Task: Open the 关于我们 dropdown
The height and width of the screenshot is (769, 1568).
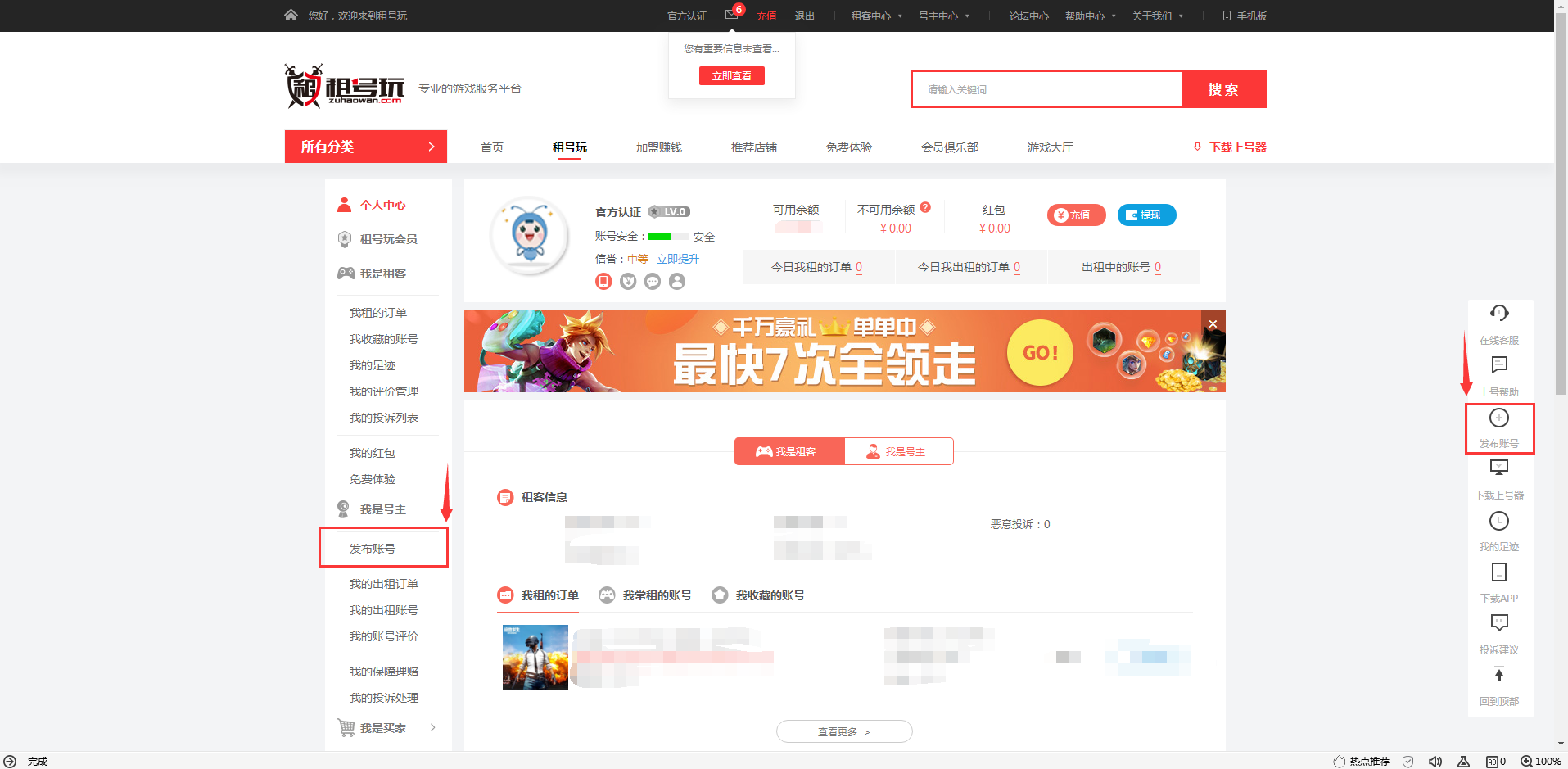Action: coord(1157,16)
